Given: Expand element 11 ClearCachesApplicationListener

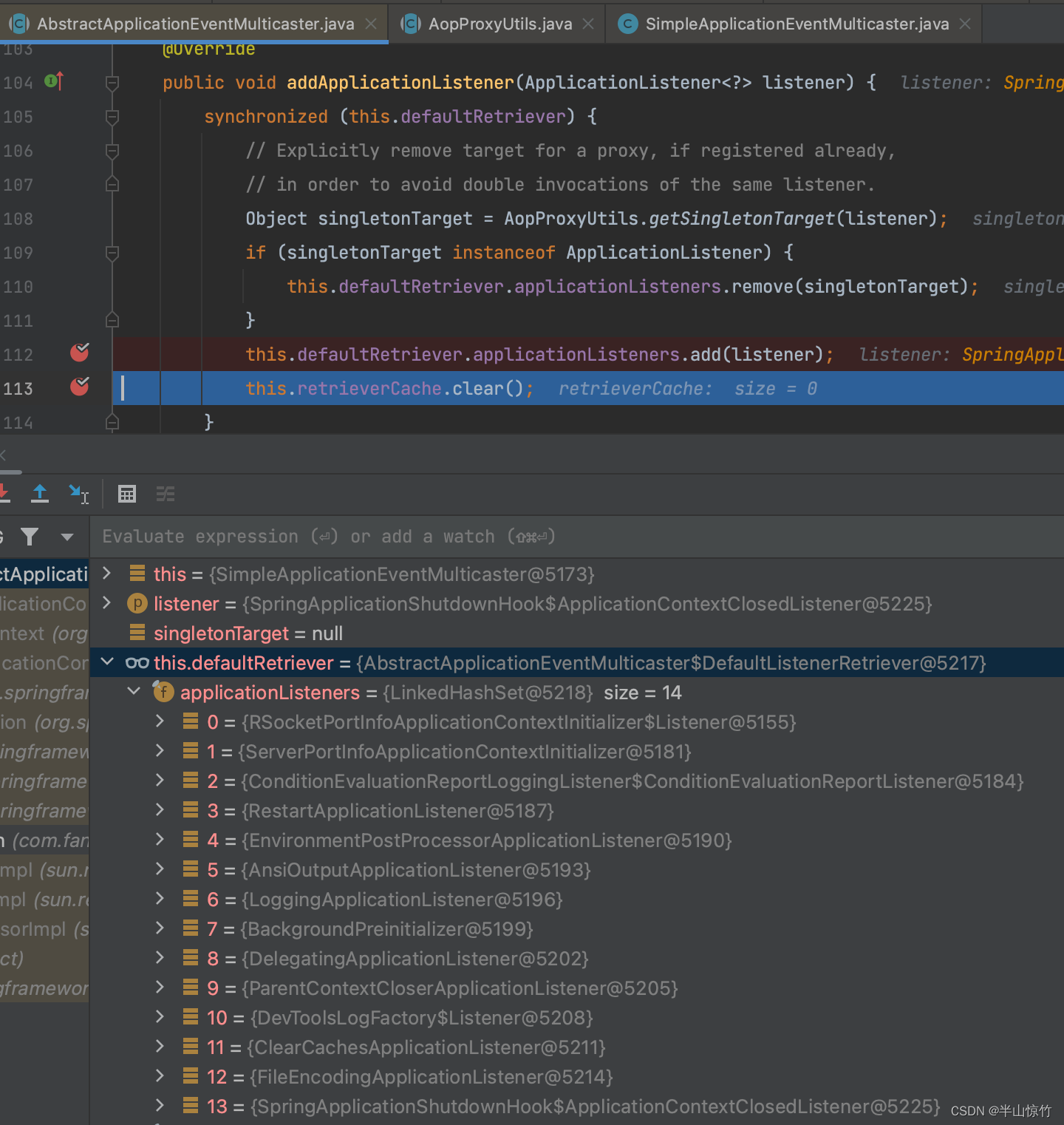Looking at the screenshot, I should (x=160, y=1046).
